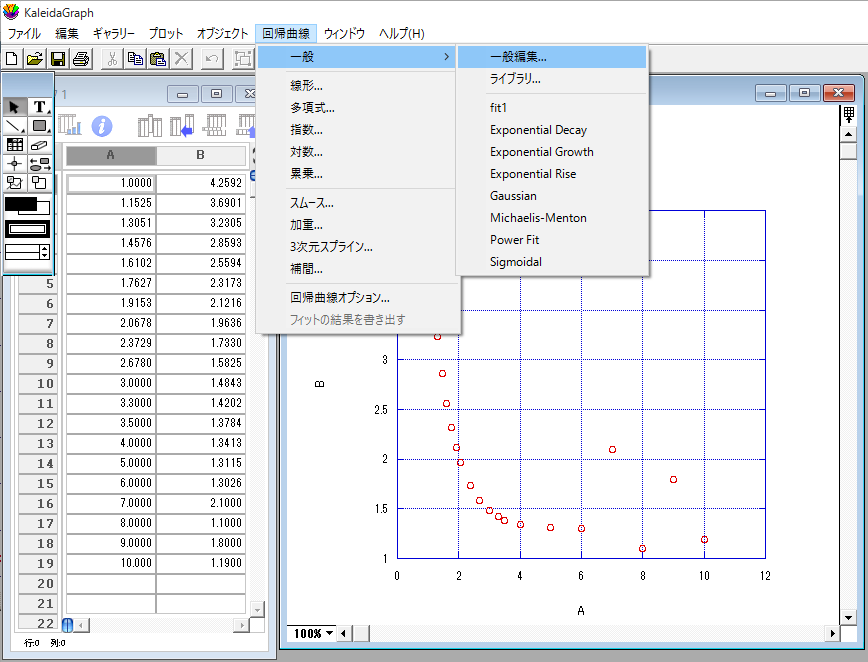
Task: Click the insert column blue arrow icon
Action: click(182, 126)
